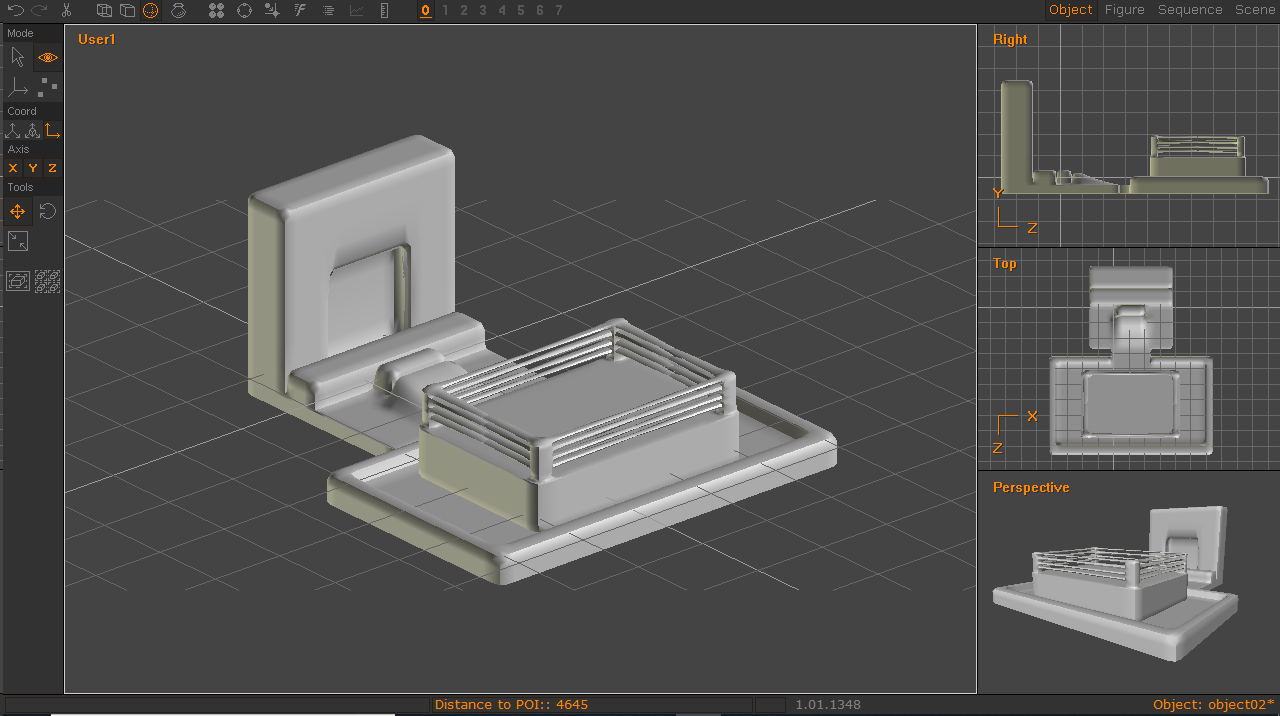Image resolution: width=1280 pixels, height=716 pixels.
Task: Switch to the Figure tab
Action: pyautogui.click(x=1124, y=10)
